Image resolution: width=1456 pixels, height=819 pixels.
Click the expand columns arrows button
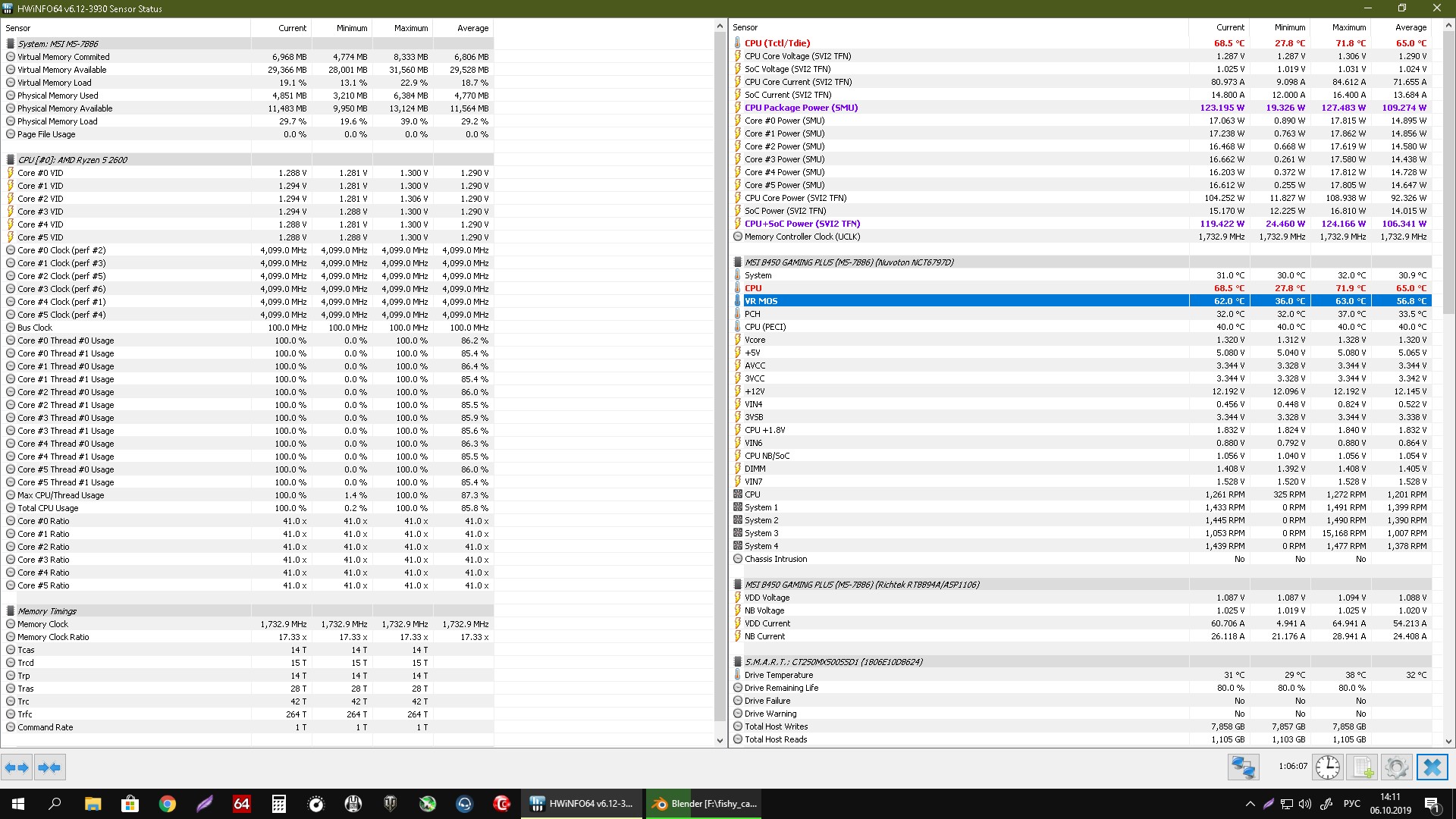[17, 767]
